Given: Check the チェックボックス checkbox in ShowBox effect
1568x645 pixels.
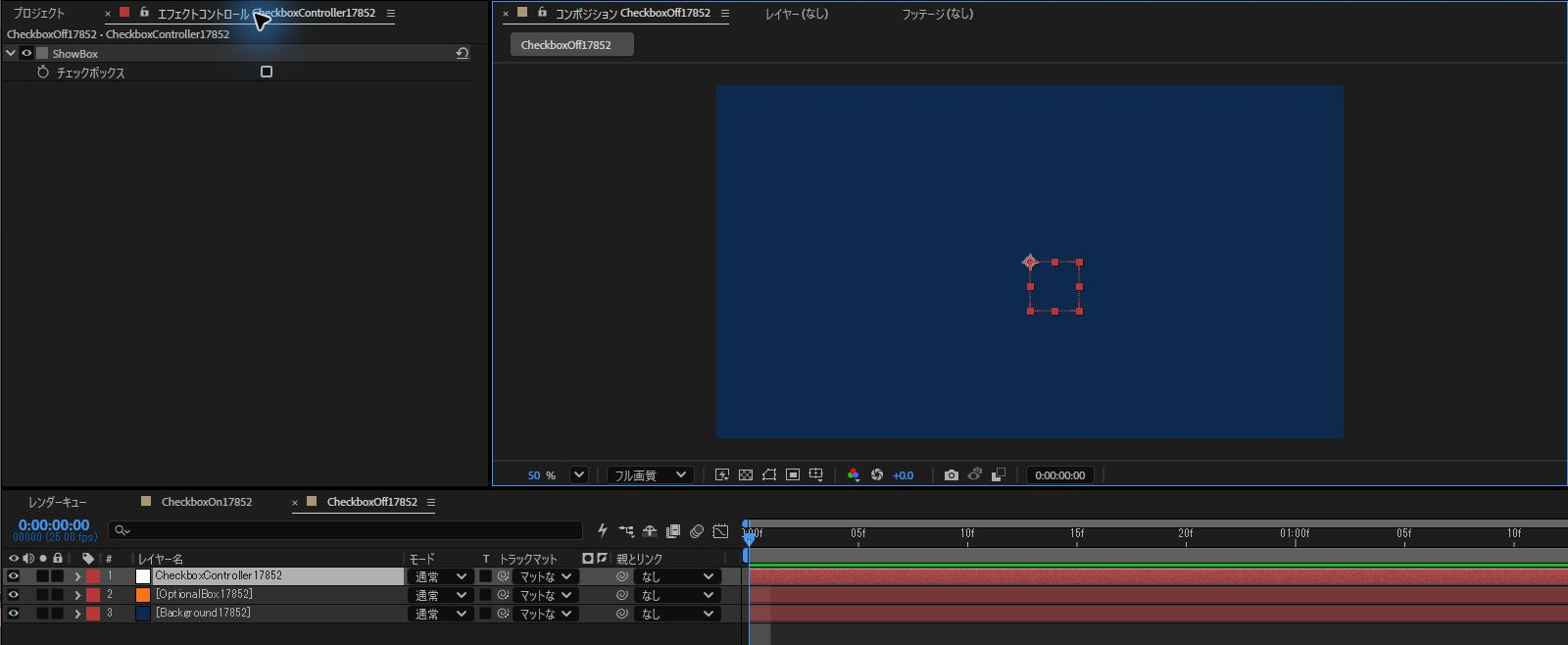Looking at the screenshot, I should [267, 72].
